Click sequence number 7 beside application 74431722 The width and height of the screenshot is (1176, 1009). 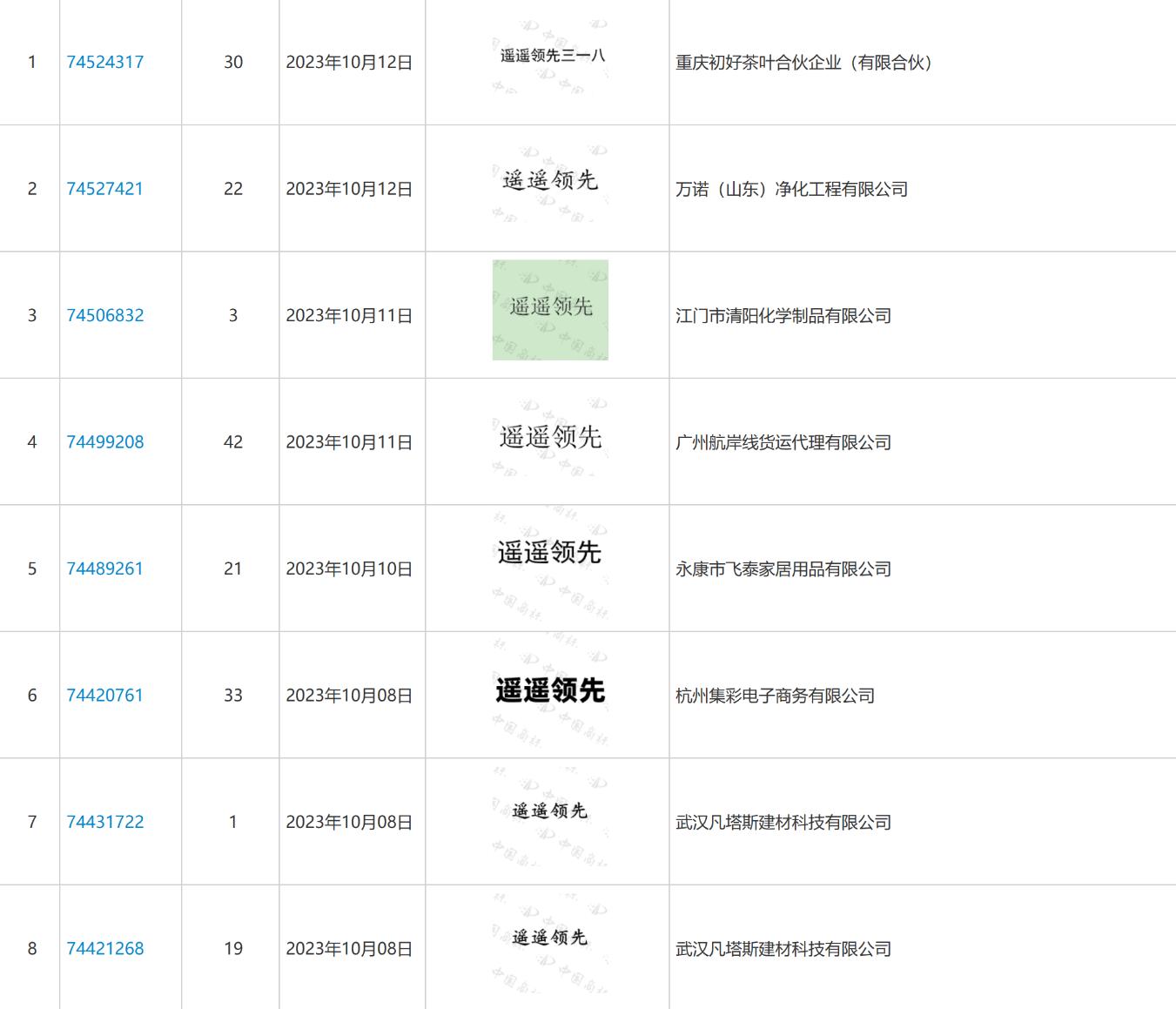[x=32, y=822]
